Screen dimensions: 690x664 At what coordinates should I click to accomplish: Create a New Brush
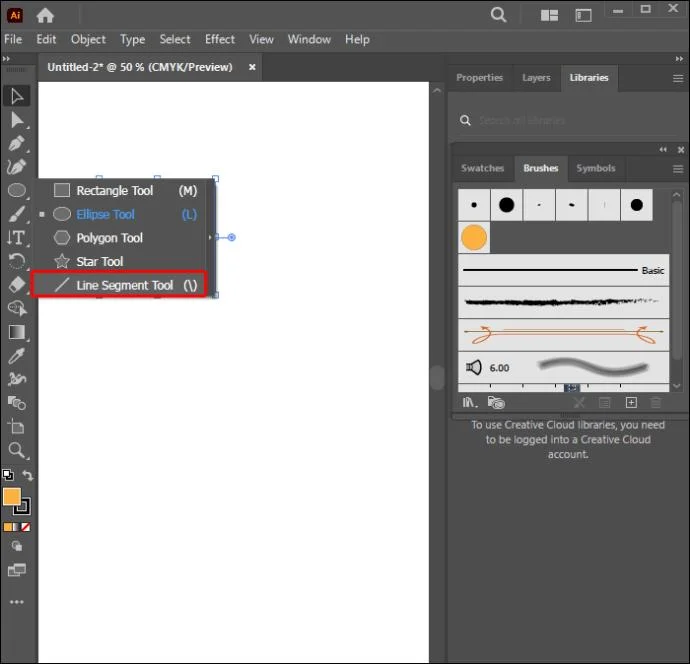tap(631, 402)
